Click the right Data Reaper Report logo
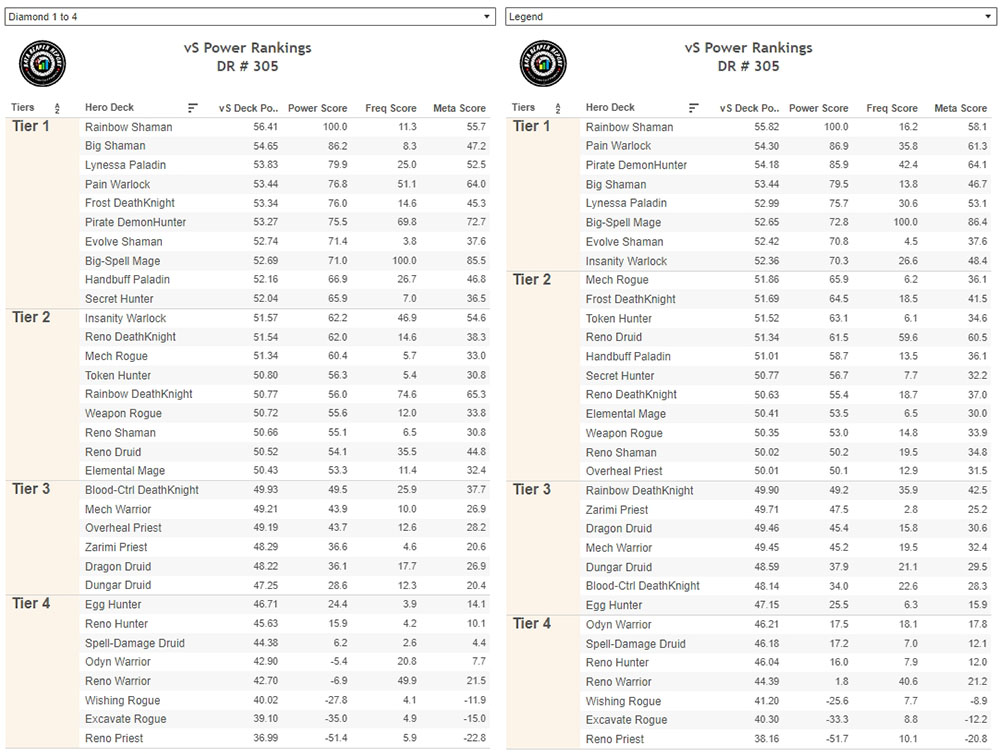The height and width of the screenshot is (754, 1000). (x=543, y=63)
